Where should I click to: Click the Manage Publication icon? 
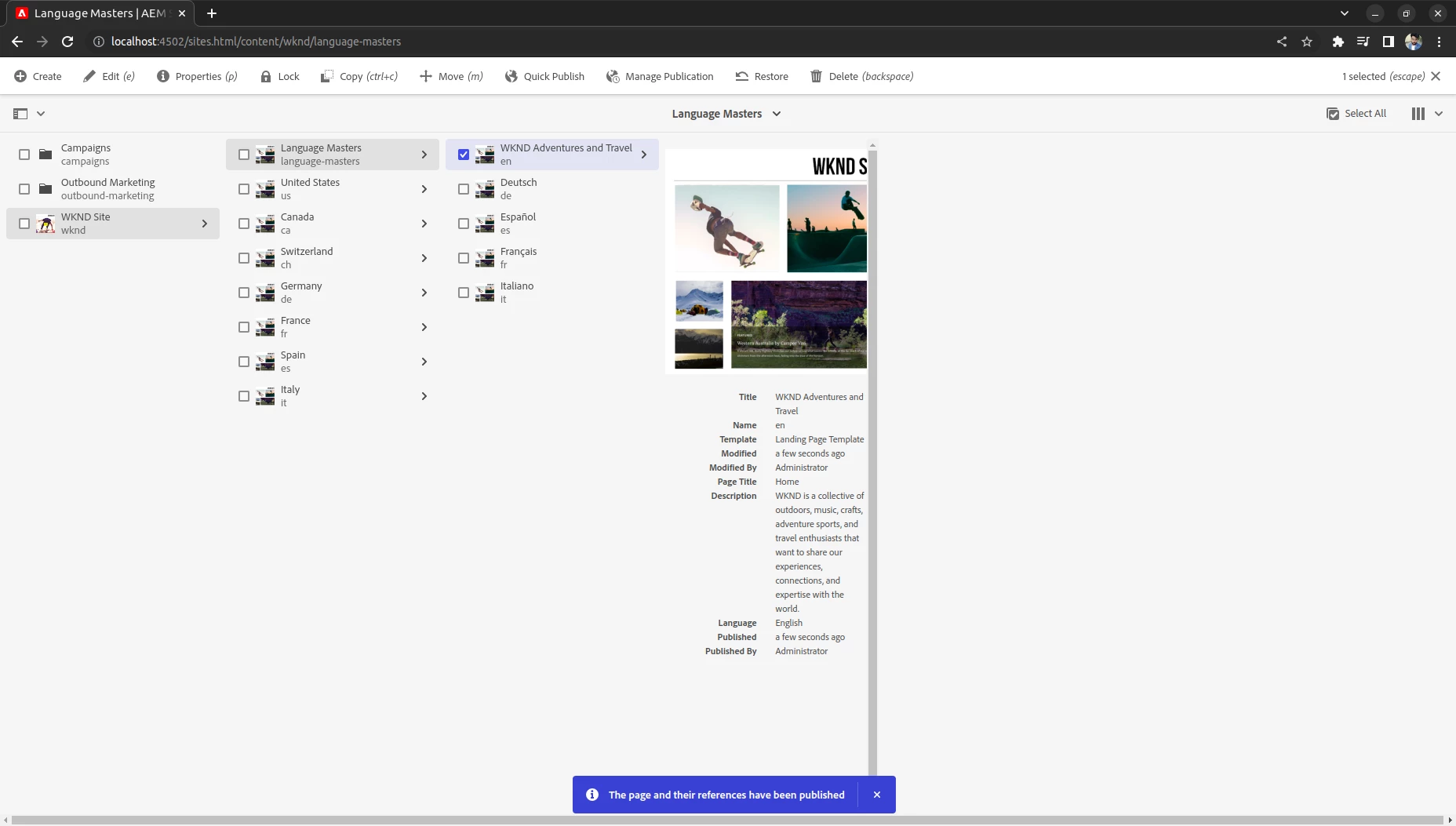(613, 76)
